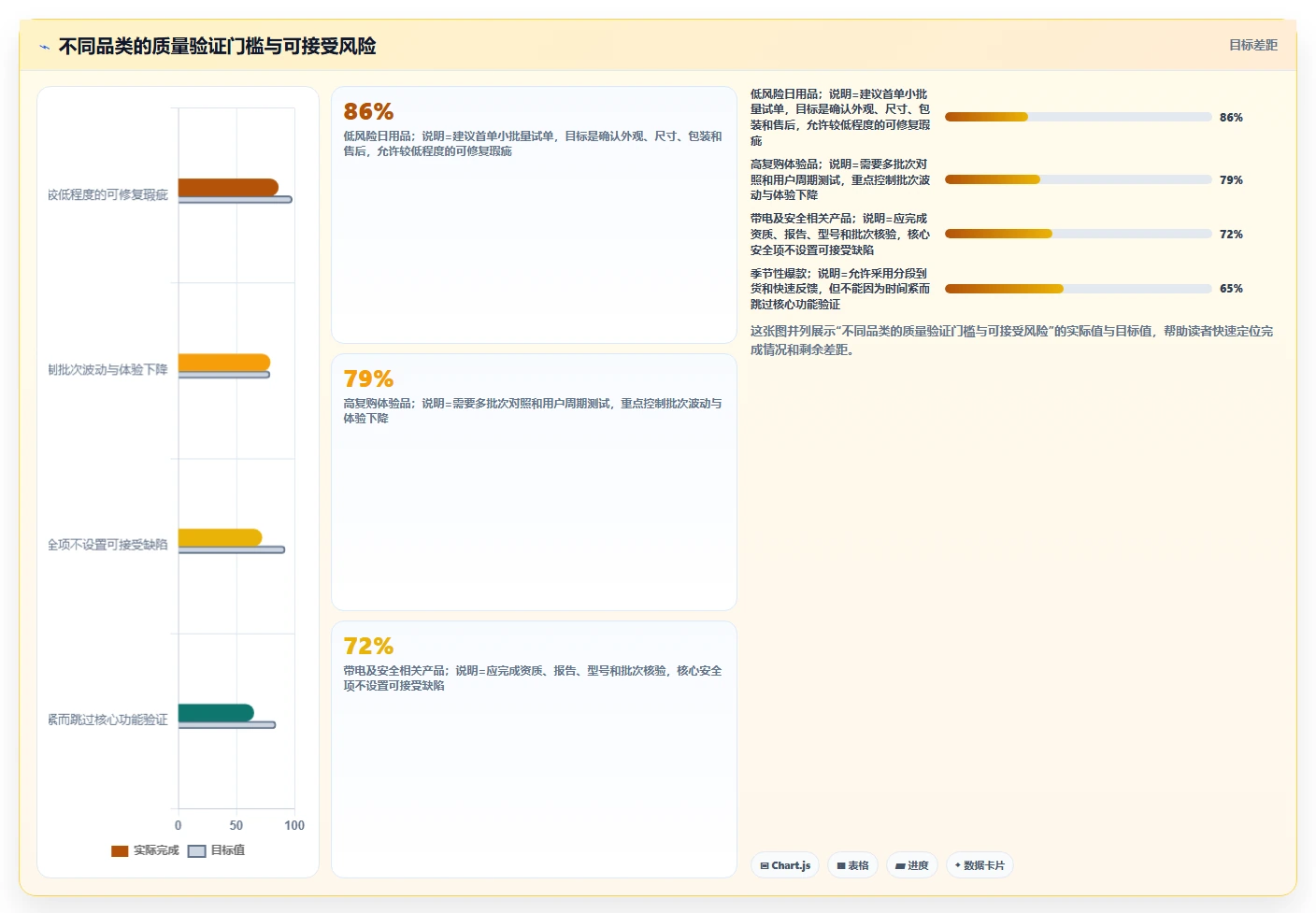This screenshot has width=1316, height=913.
Task: Click the axis label ending 可修复瑕疵
Action: [107, 194]
